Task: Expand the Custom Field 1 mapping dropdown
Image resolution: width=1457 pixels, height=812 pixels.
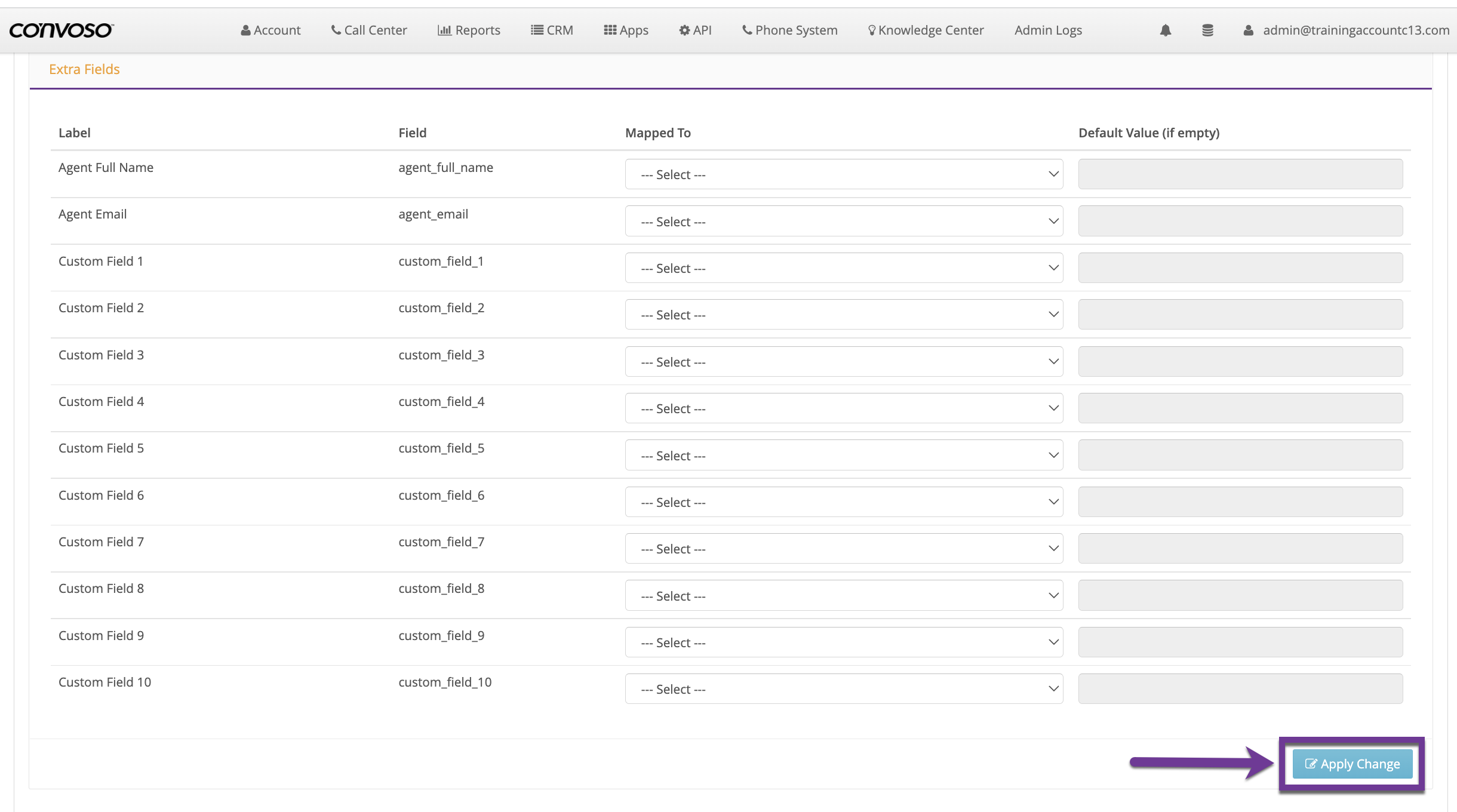Action: [843, 268]
